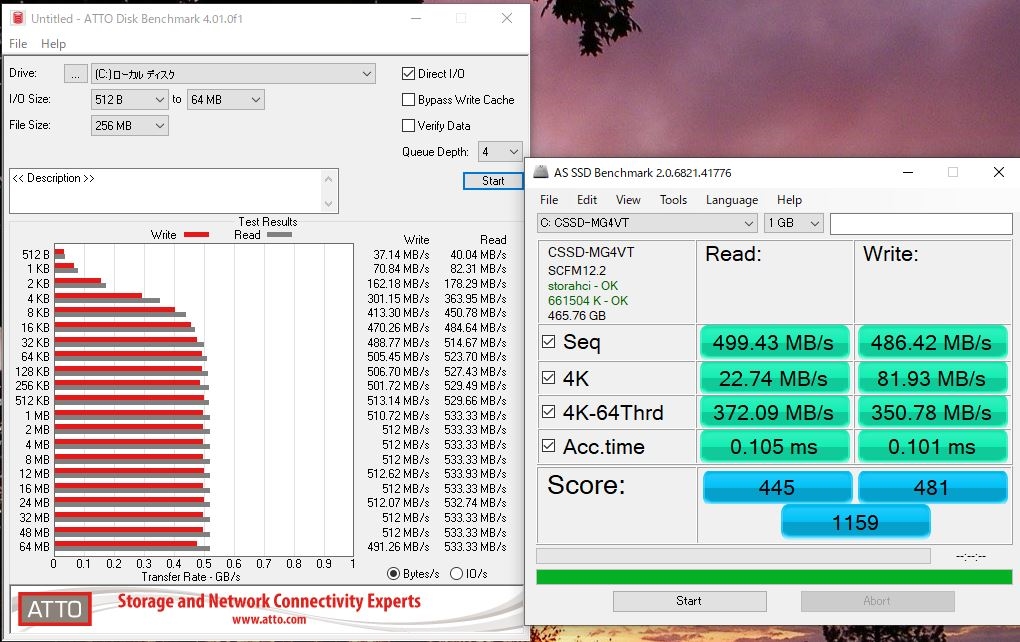
Task: Open the Edit menu in AS SSD
Action: pos(587,200)
